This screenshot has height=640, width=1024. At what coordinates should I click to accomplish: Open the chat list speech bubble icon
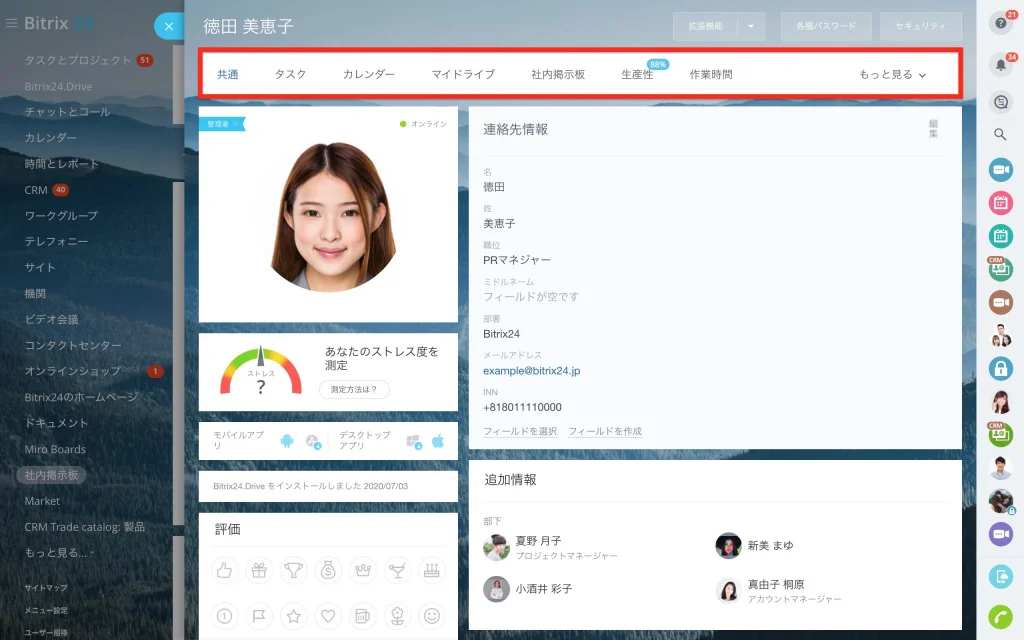1000,102
